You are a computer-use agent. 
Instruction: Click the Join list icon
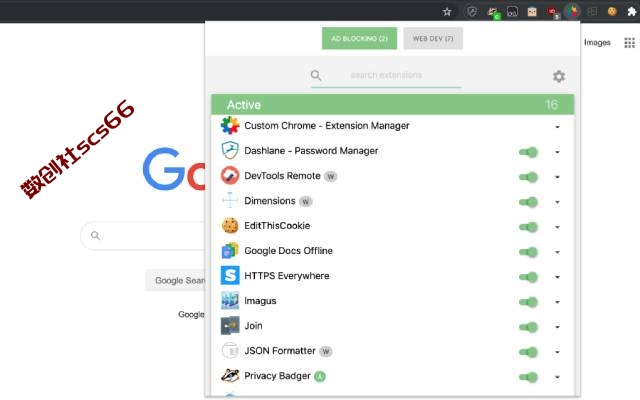pos(230,326)
